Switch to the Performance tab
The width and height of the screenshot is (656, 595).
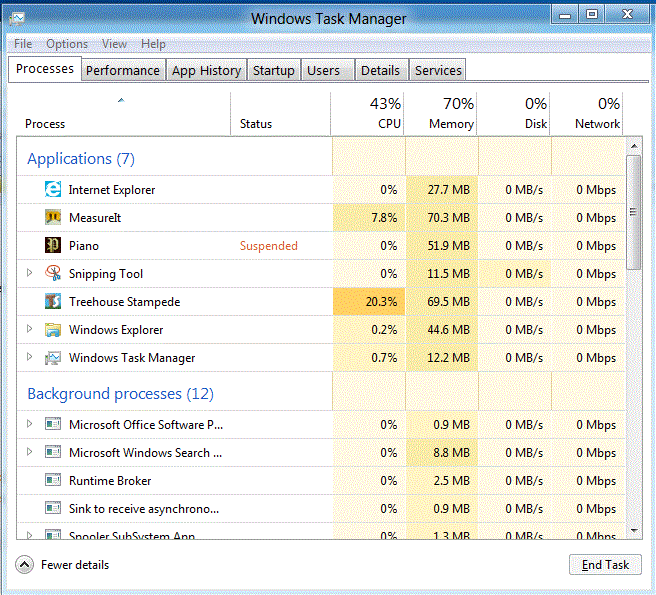[x=123, y=70]
